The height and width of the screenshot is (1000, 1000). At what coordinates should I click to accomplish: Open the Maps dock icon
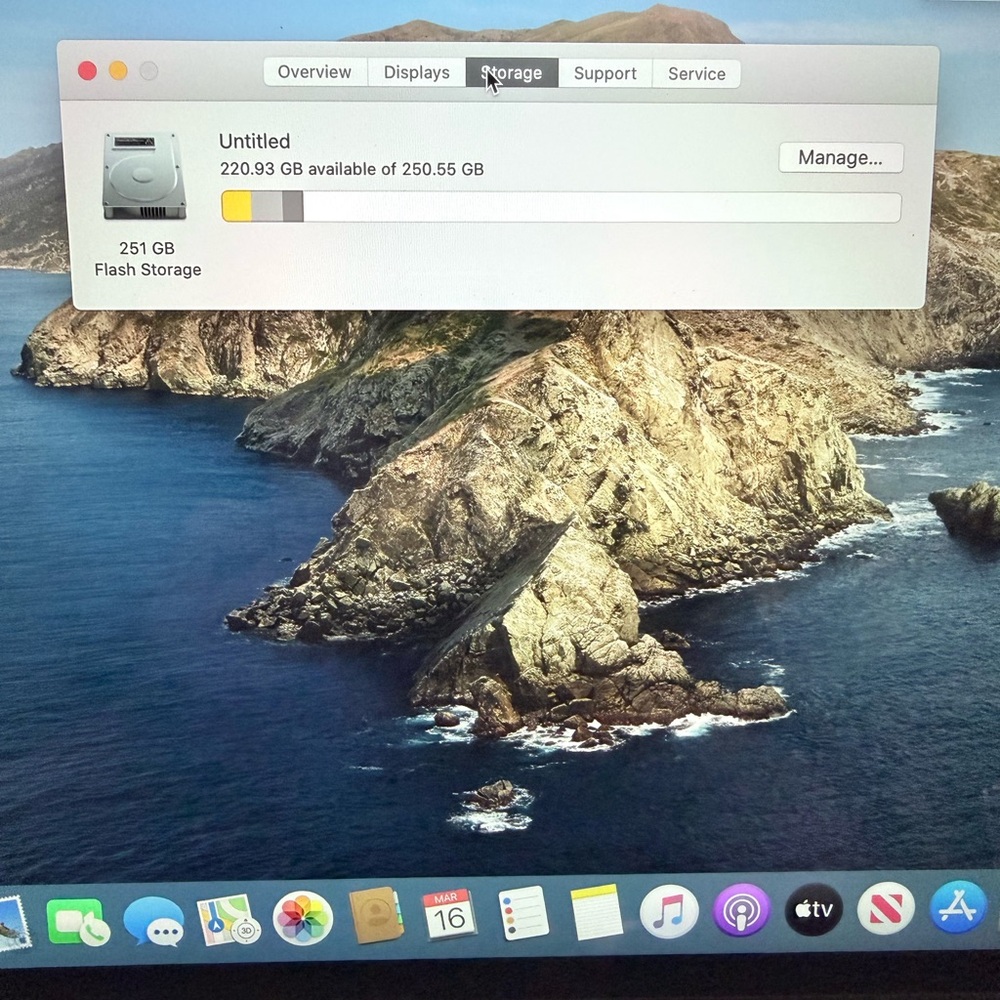[x=228, y=919]
